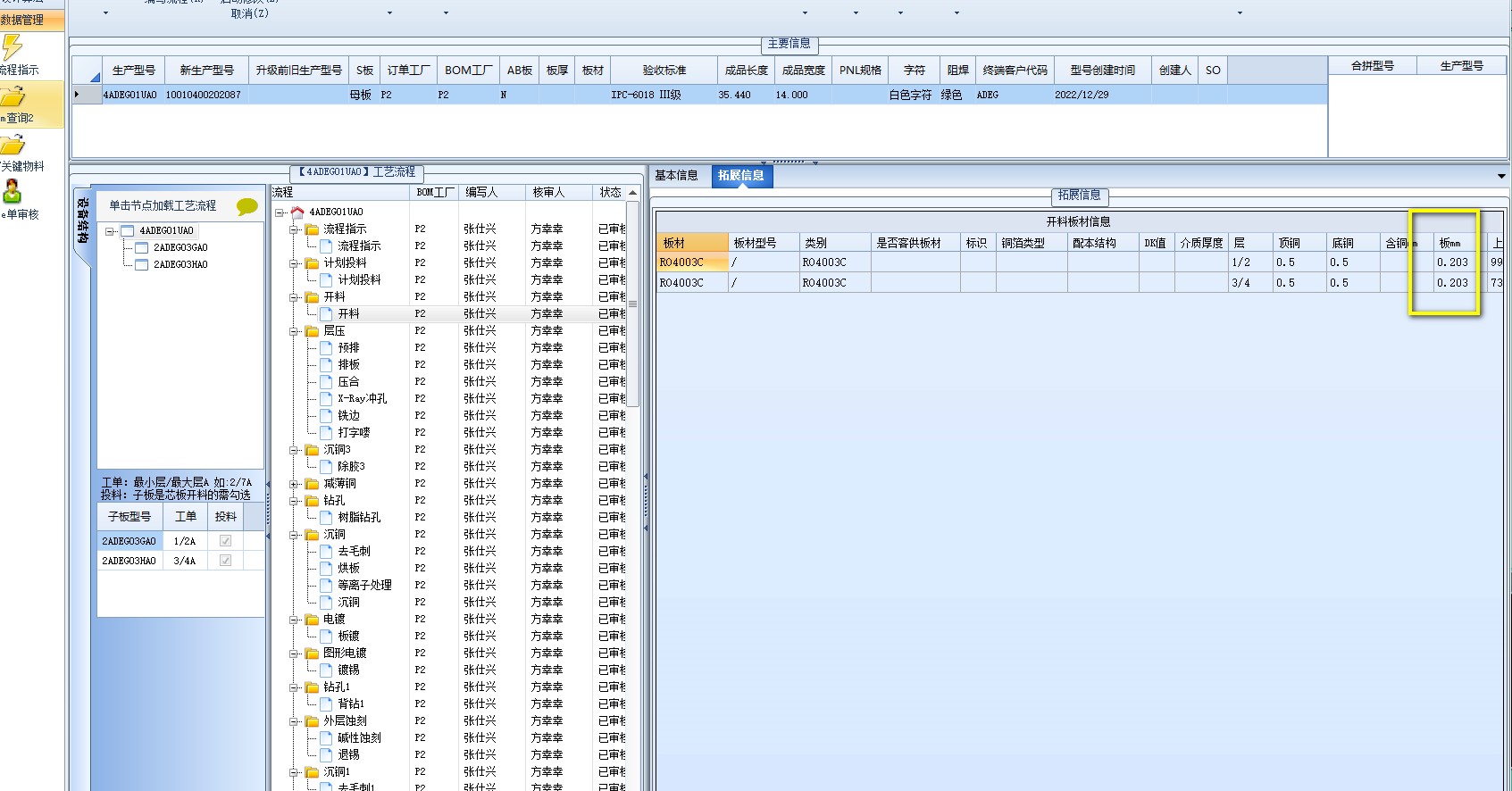Click the document icon next to X-Ray冲孔
The image size is (1512, 791).
326,399
